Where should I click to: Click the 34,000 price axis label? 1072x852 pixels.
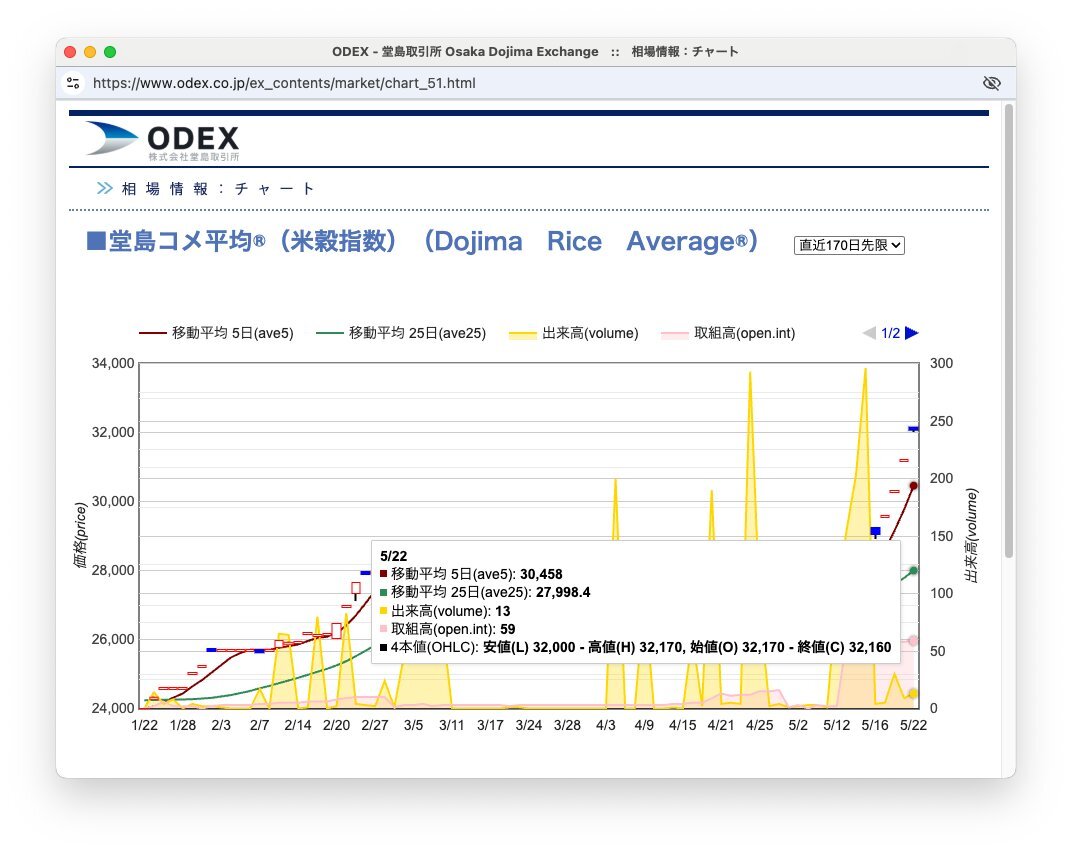(113, 363)
